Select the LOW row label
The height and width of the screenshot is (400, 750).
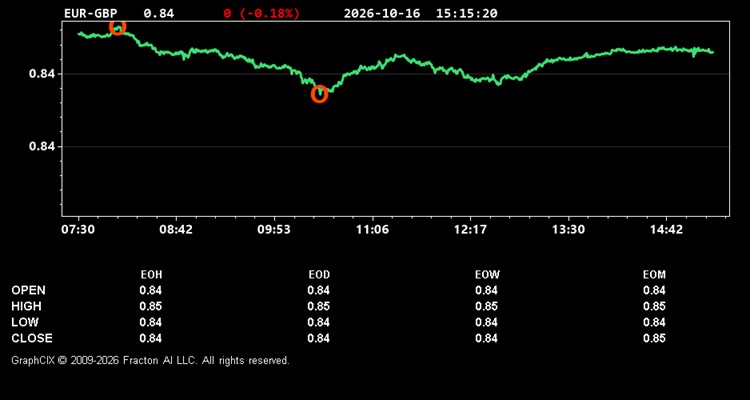(x=25, y=322)
